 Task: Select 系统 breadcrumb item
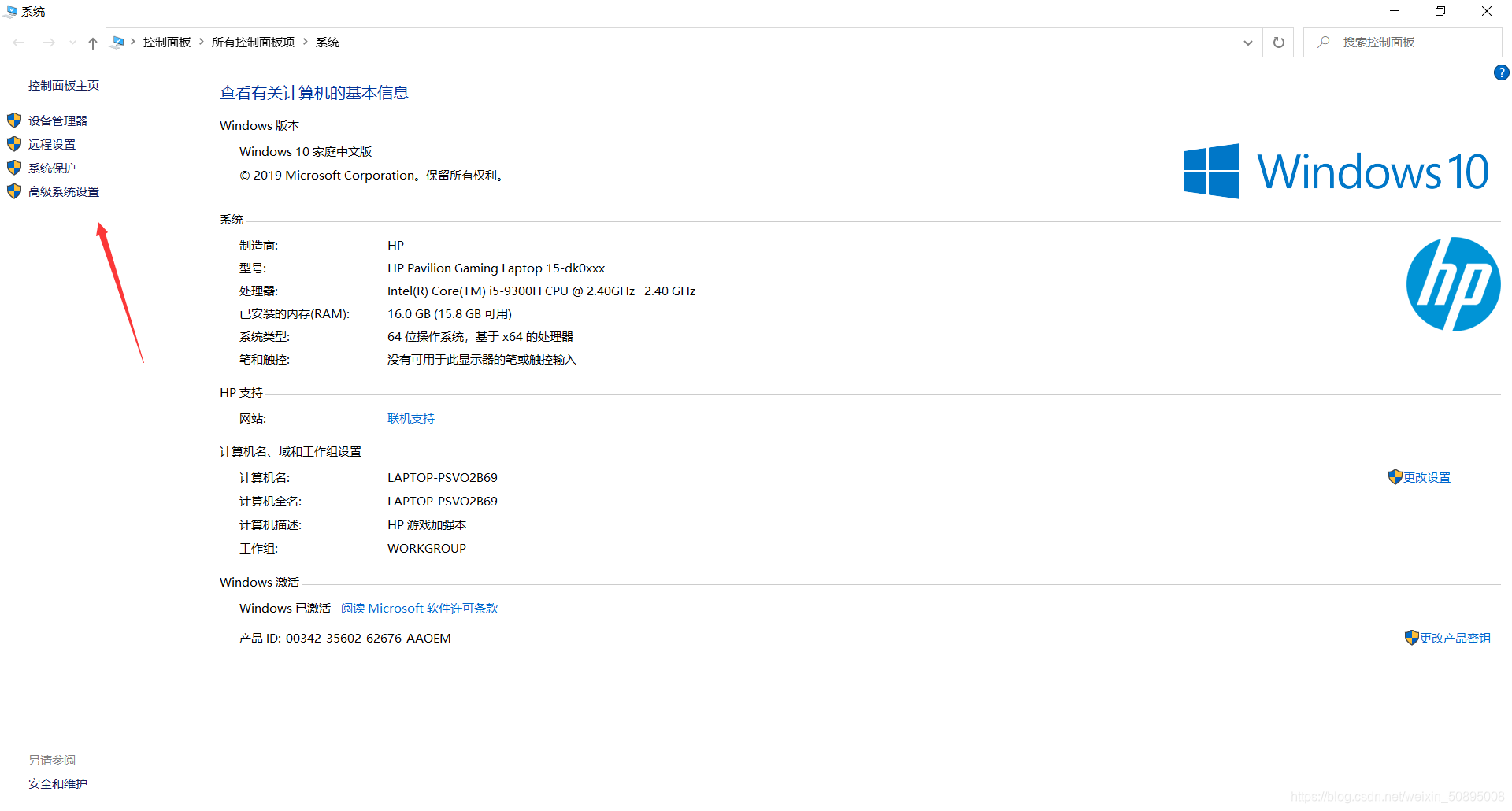pos(328,43)
